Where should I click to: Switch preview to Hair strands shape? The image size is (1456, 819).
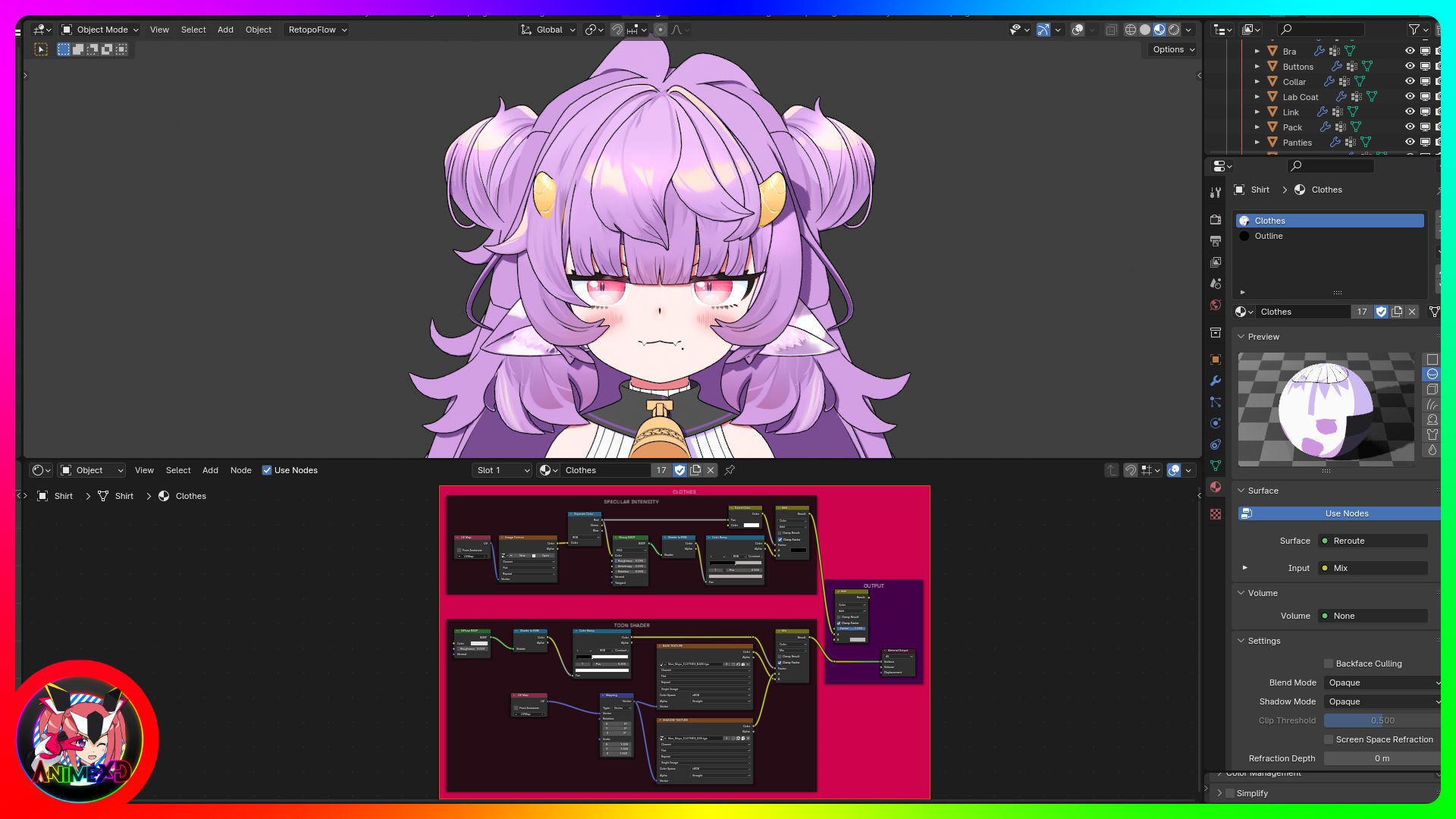point(1432,404)
